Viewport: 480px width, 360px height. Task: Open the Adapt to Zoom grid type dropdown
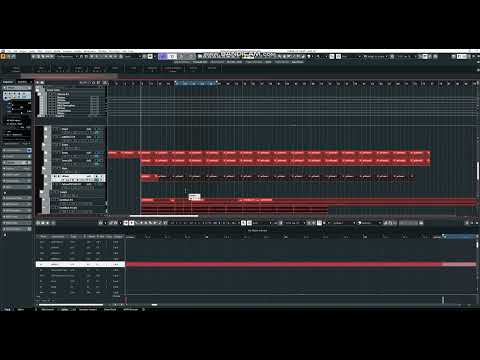376,56
